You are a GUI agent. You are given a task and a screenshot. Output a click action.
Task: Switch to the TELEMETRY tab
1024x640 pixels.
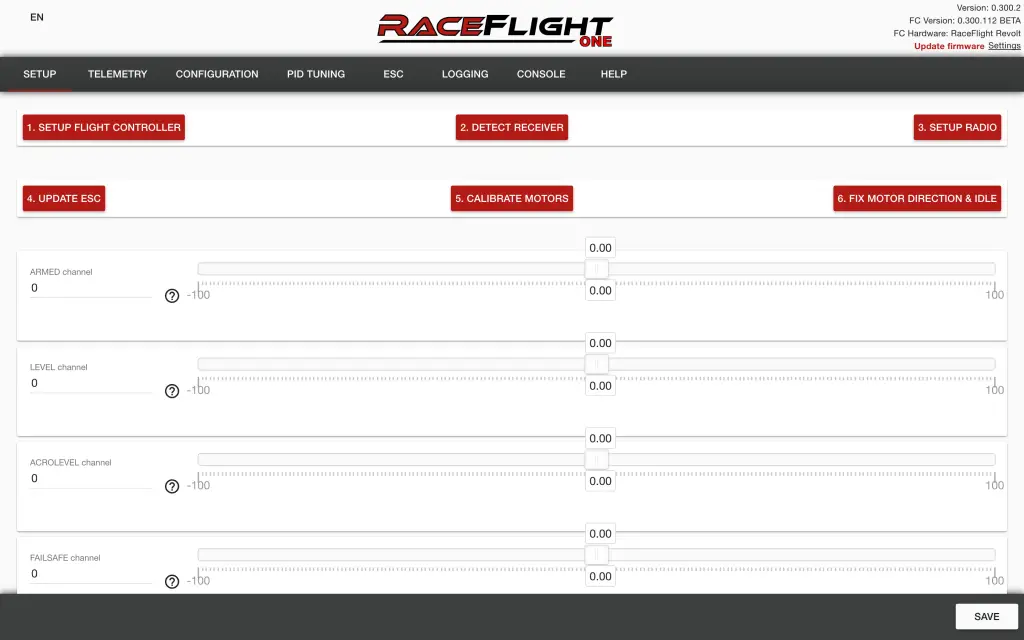click(x=117, y=73)
